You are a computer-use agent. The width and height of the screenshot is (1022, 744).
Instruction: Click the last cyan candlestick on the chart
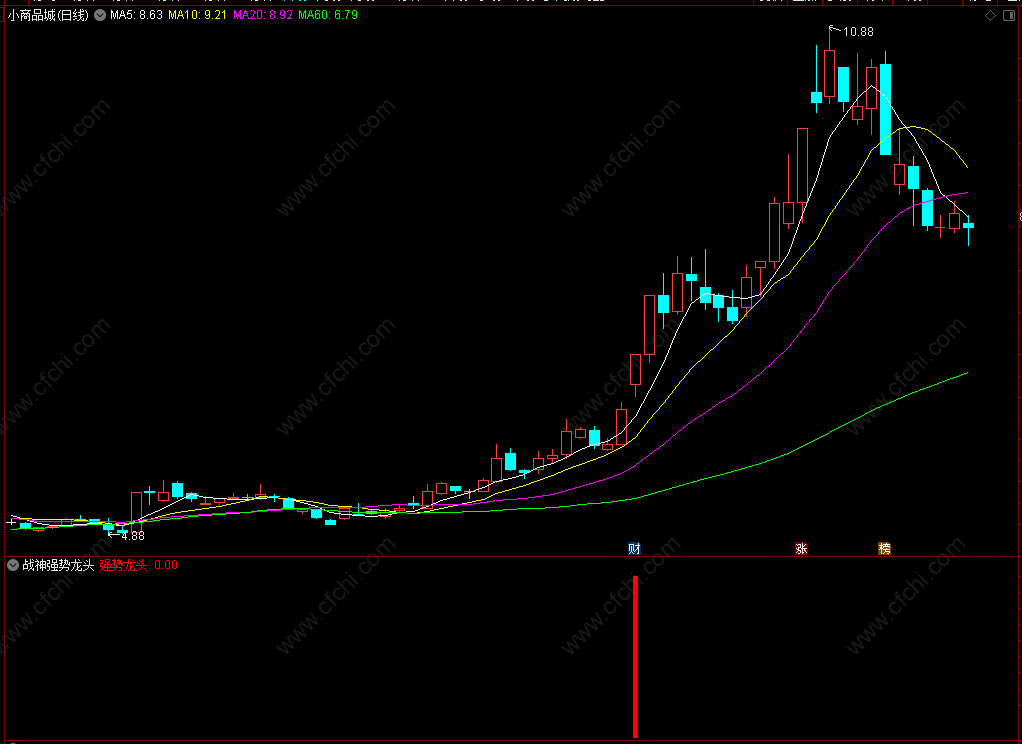tap(969, 226)
